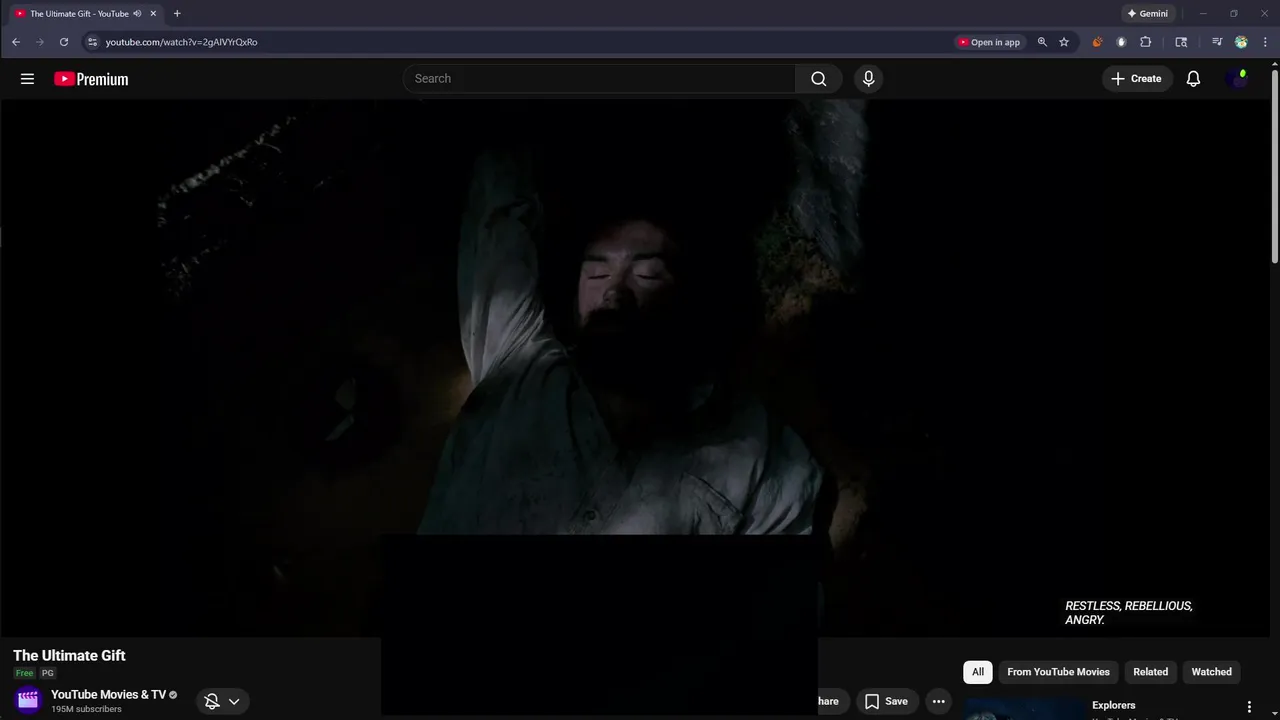The height and width of the screenshot is (720, 1280).
Task: Open the orange acorn extension
Action: coord(1097,42)
